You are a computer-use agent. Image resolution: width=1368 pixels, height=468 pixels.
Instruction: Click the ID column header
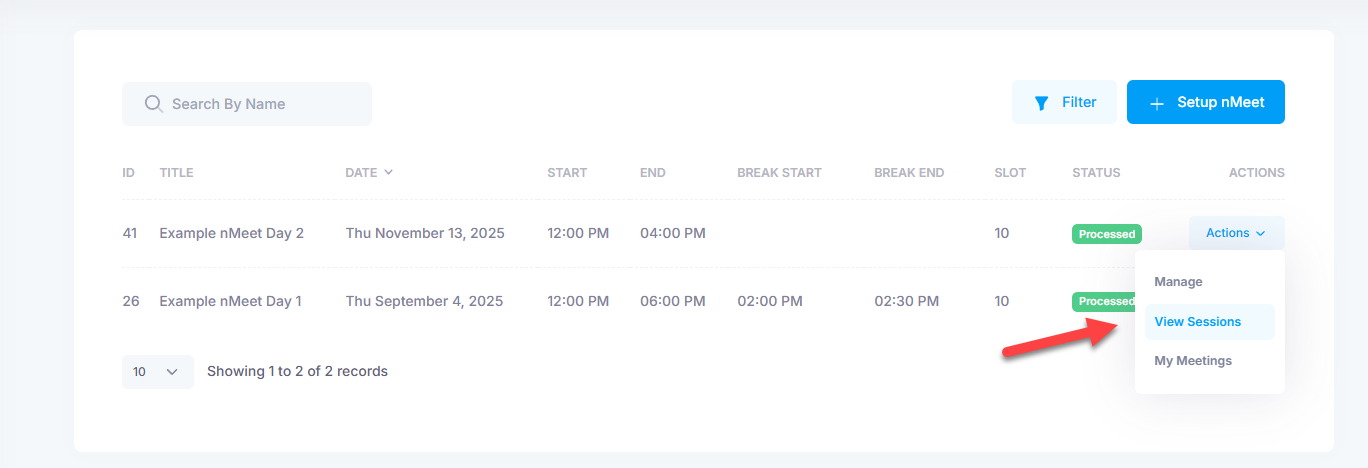pos(128,173)
